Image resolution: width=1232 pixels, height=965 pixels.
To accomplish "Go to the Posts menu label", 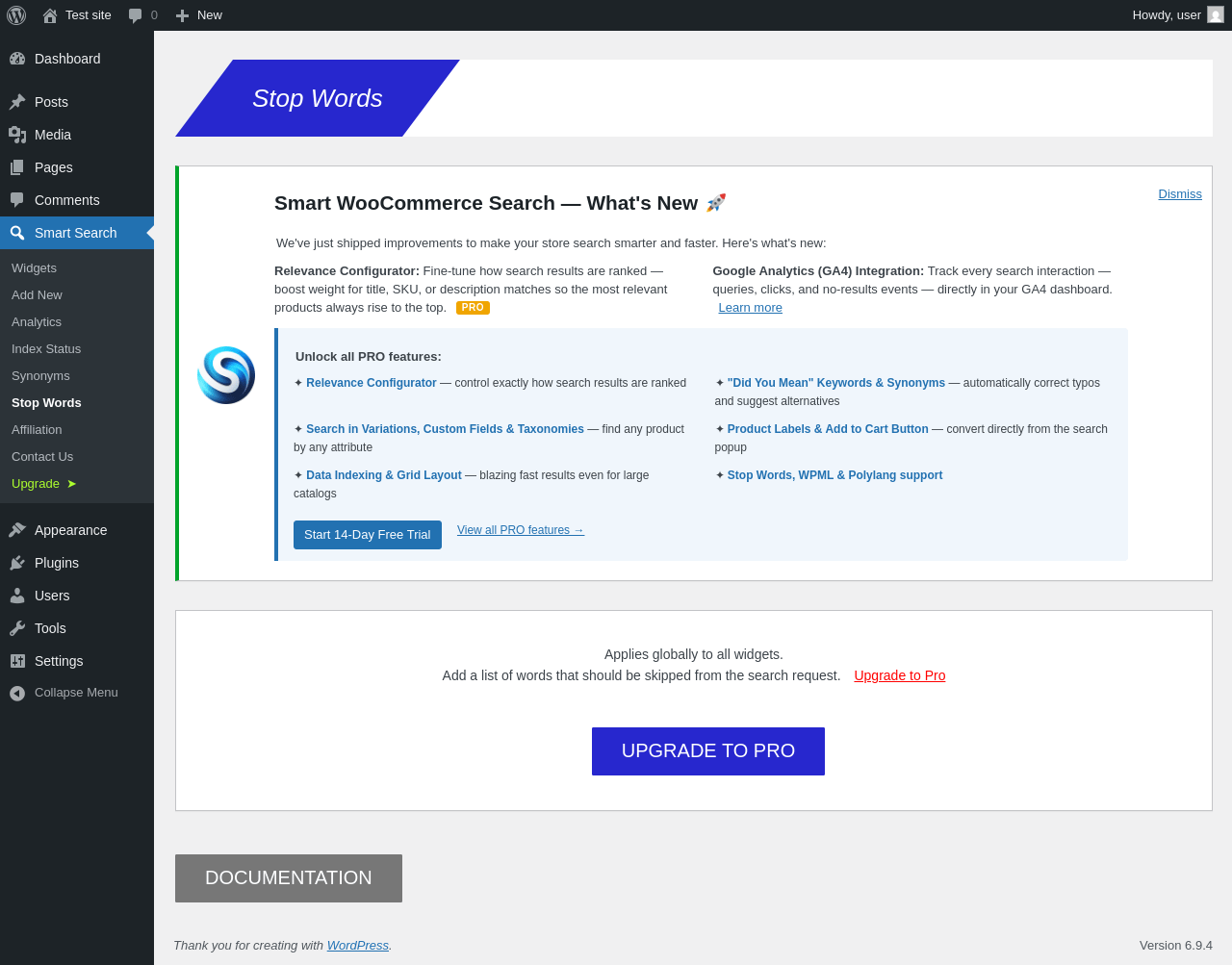I will (51, 102).
